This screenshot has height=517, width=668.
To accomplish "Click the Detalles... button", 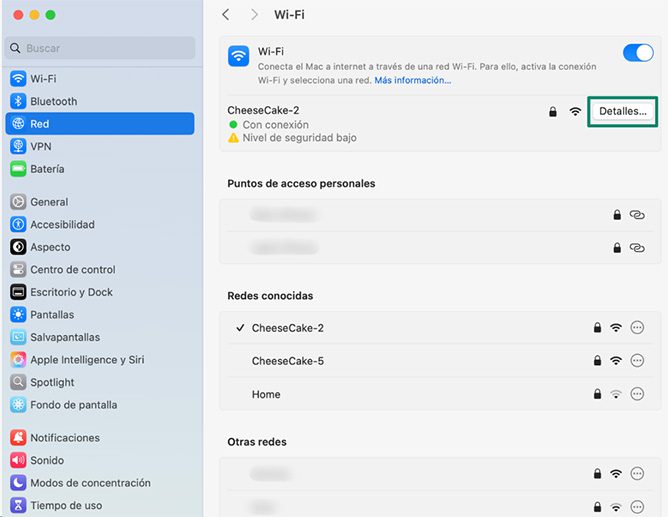I will coord(622,111).
